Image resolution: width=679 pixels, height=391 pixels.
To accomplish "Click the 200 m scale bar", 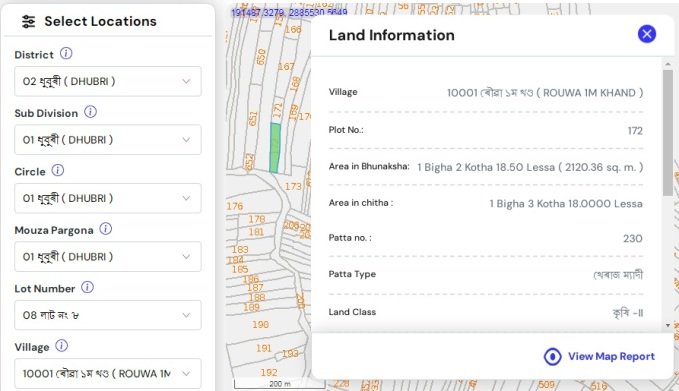I will coord(280,384).
